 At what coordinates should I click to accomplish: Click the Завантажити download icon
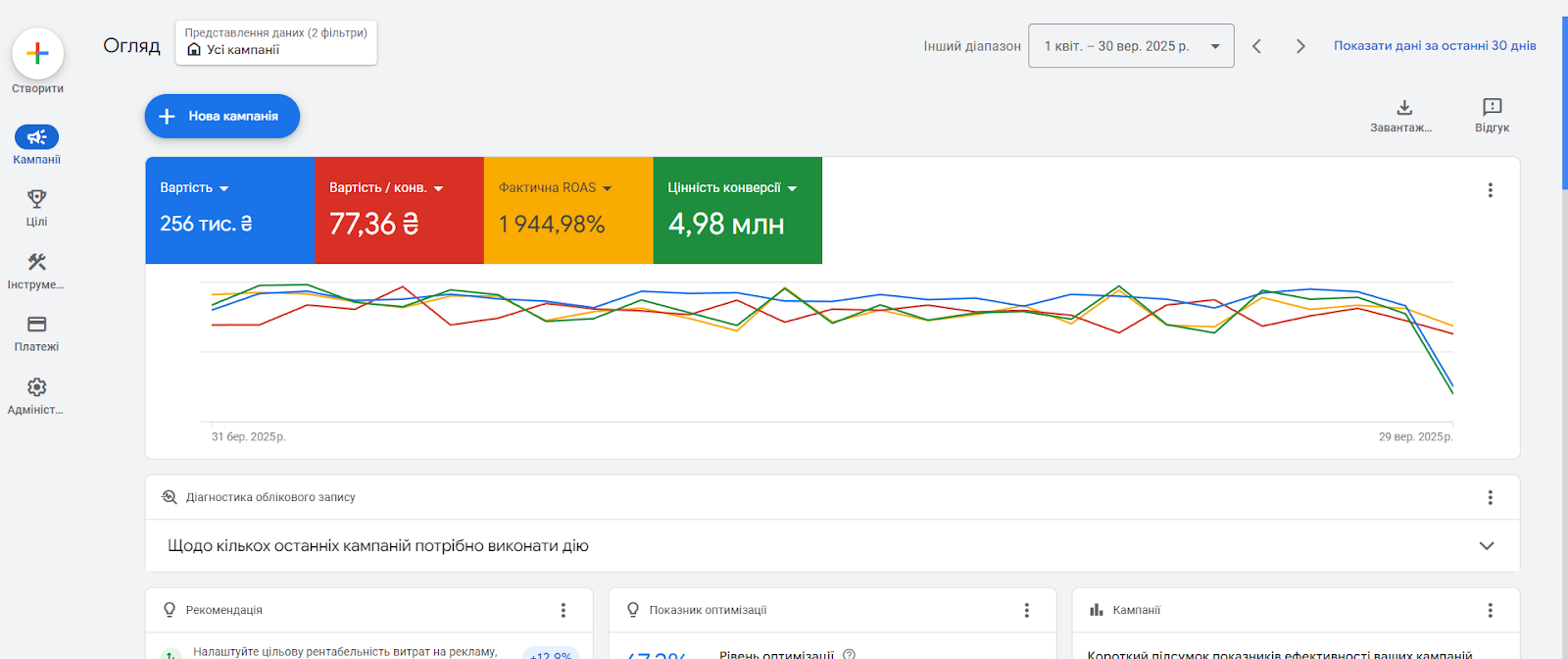coord(1404,108)
